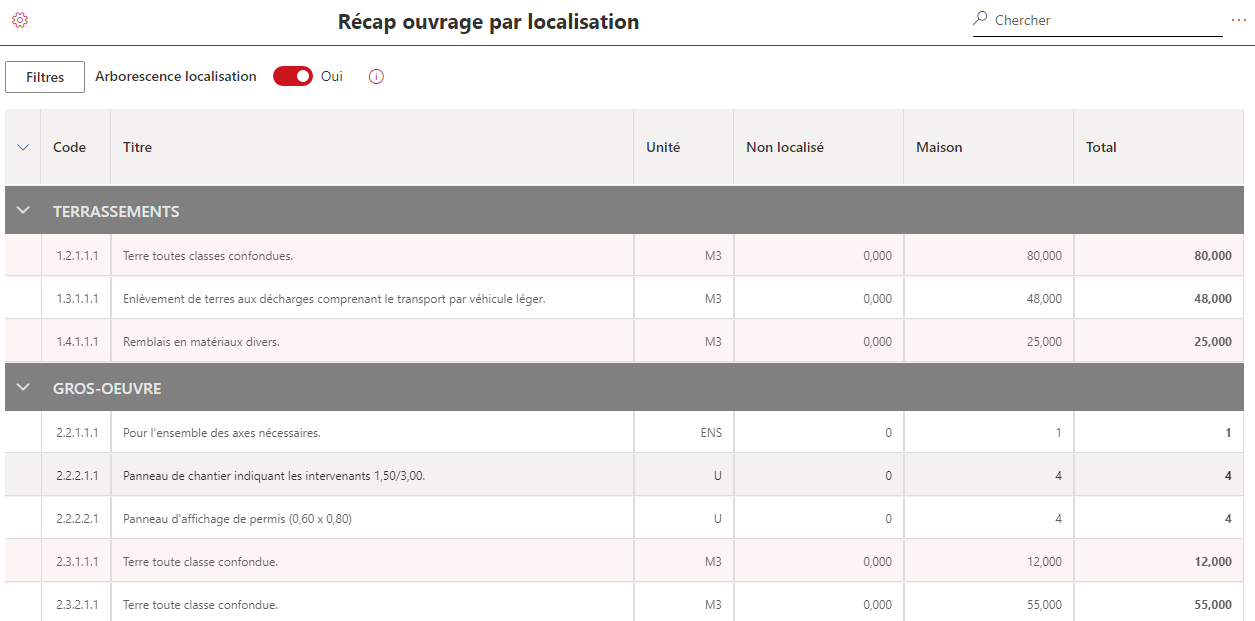The image size is (1255, 621).
Task: Open the Filtres button
Action: (45, 77)
